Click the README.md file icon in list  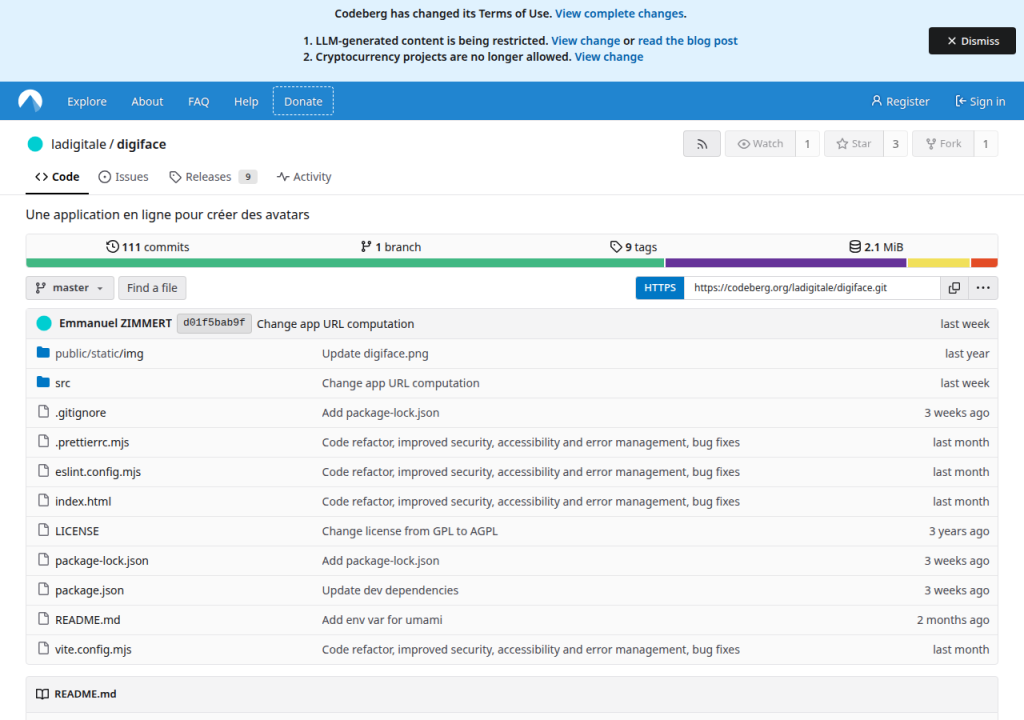click(x=43, y=619)
